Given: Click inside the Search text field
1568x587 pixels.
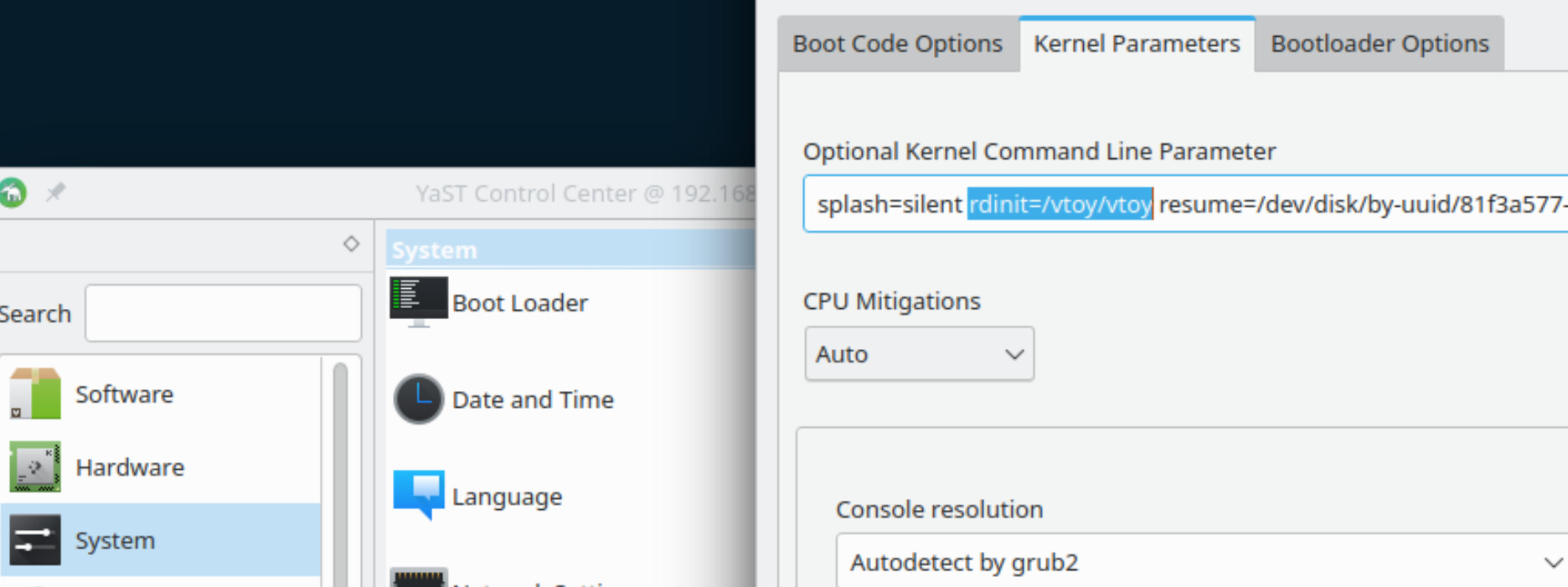Looking at the screenshot, I should [x=223, y=313].
